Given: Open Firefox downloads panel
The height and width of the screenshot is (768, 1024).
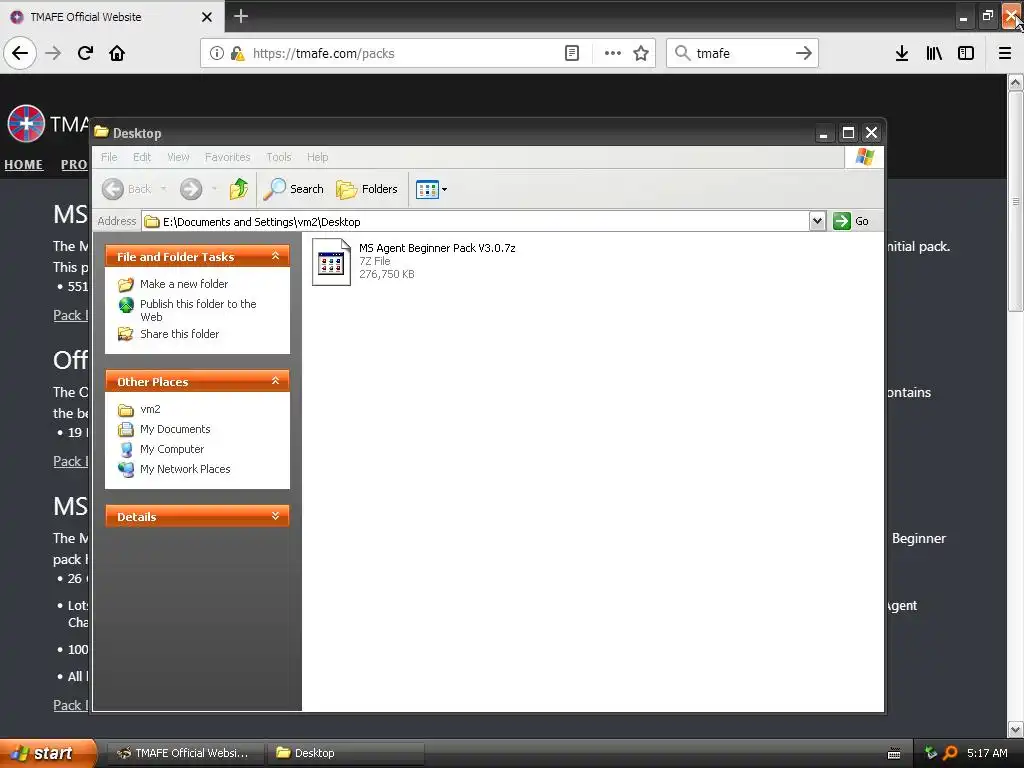Looking at the screenshot, I should [x=902, y=53].
